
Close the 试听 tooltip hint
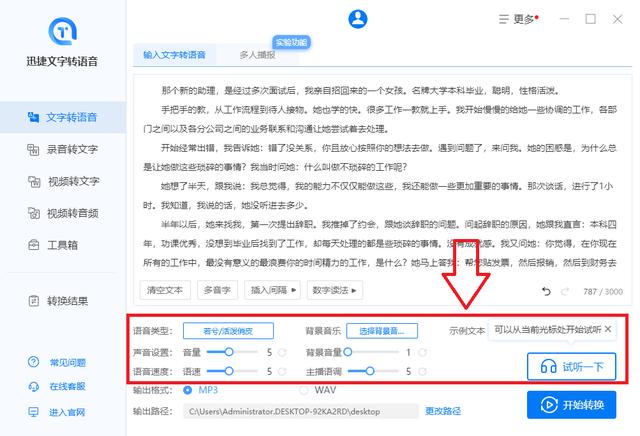(608, 329)
